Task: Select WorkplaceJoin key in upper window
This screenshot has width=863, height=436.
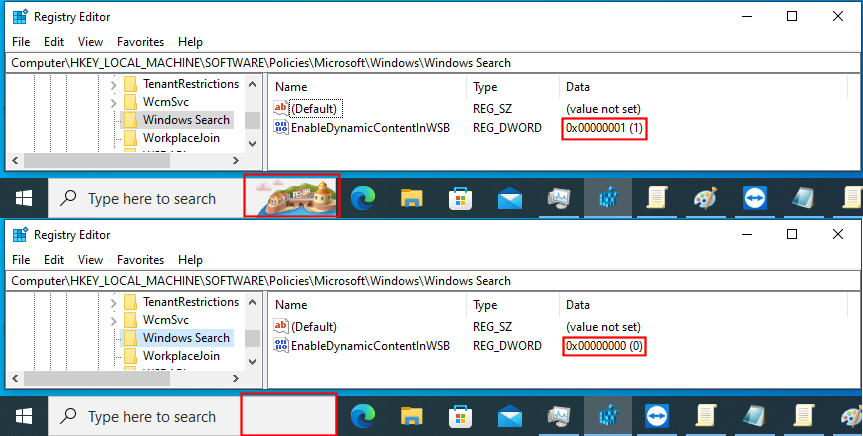Action: pyautogui.click(x=181, y=138)
